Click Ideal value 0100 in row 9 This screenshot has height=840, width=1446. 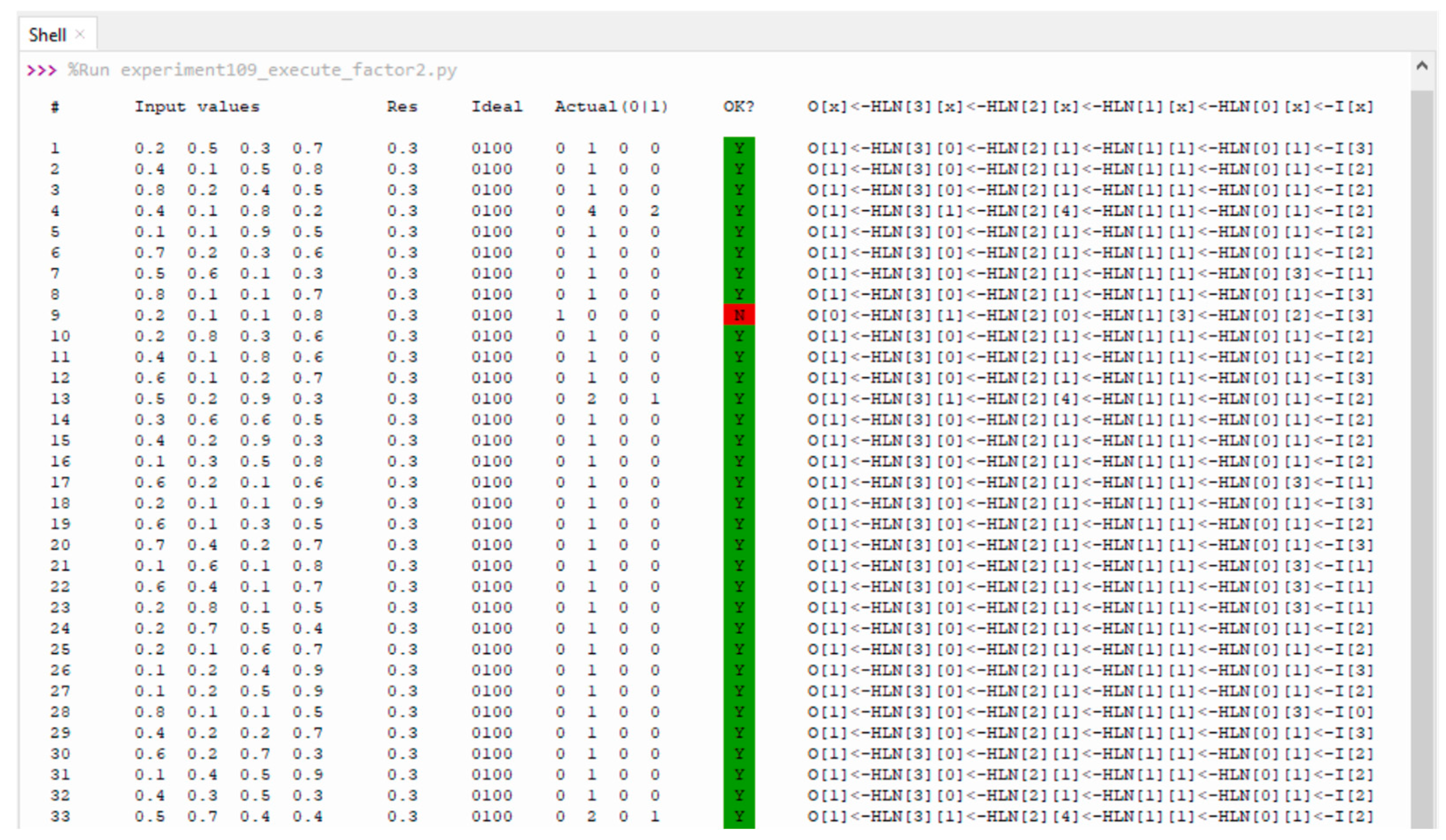pos(492,315)
